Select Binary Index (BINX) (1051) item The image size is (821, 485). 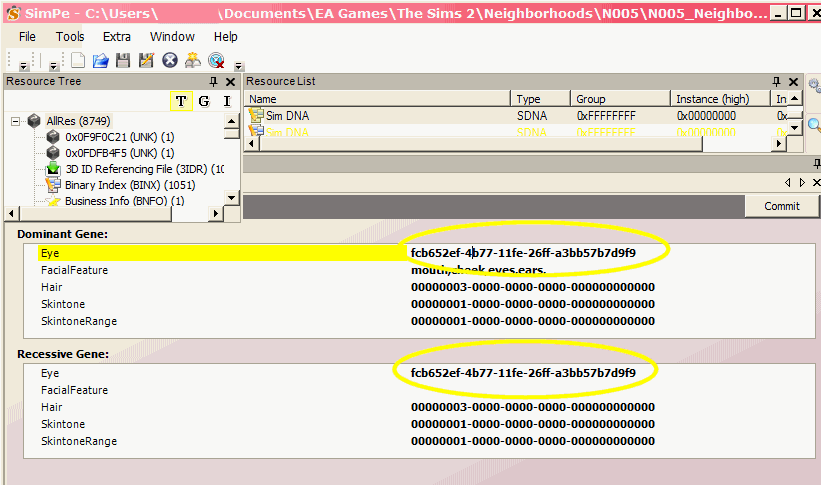[x=130, y=185]
